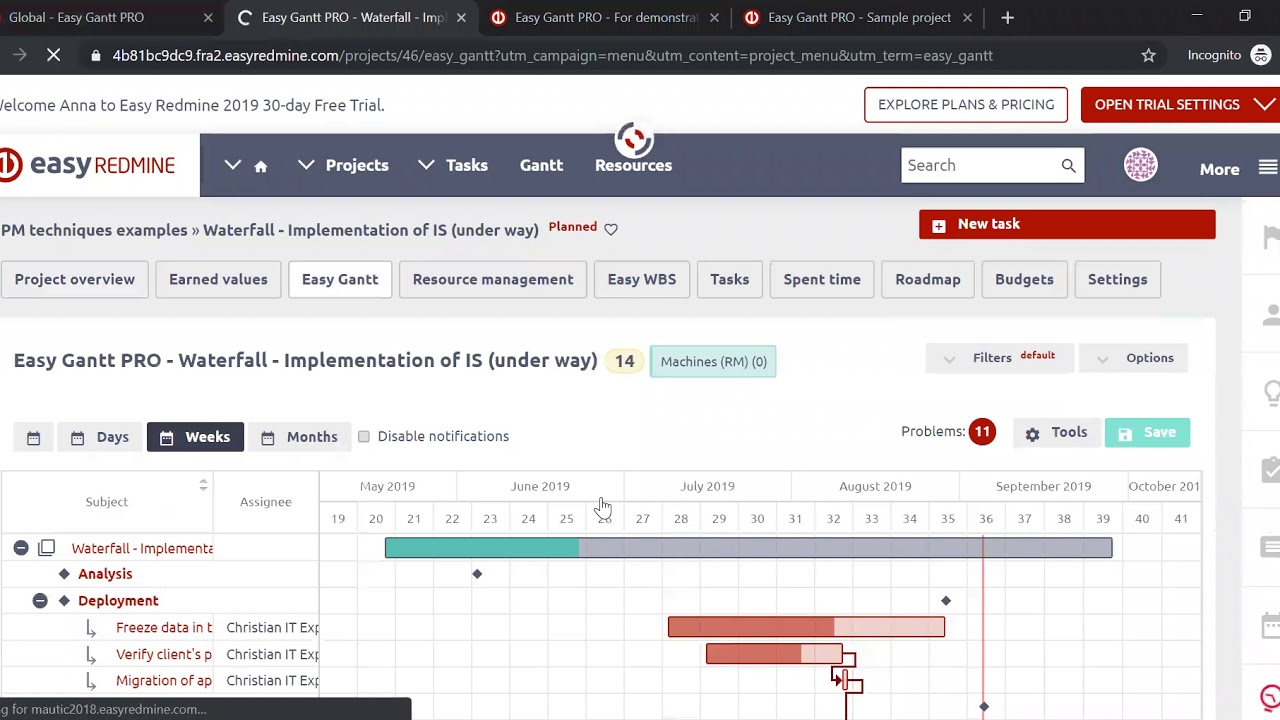The image size is (1280, 720).
Task: Click the Verify client's Gantt bar
Action: (x=774, y=655)
